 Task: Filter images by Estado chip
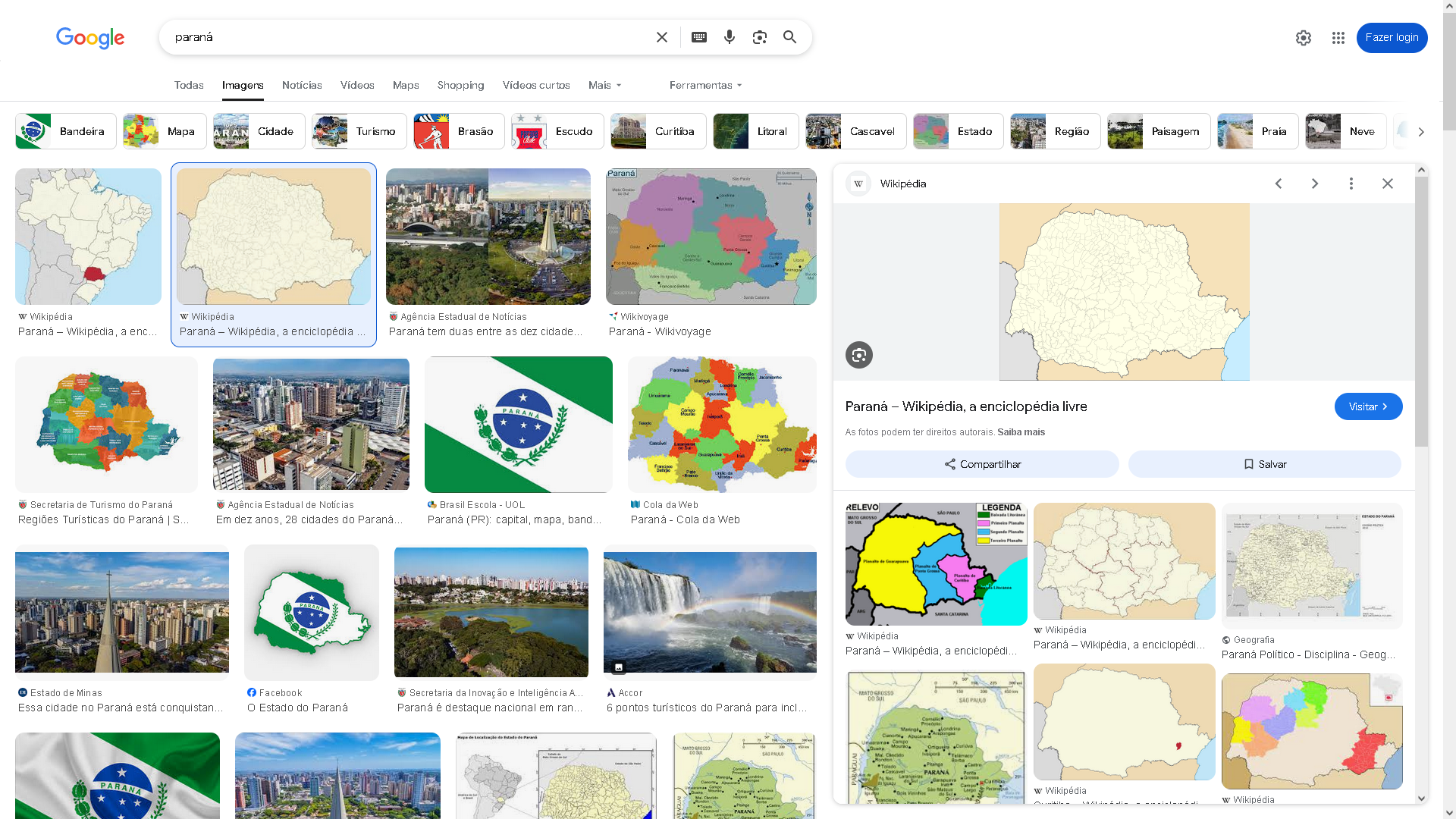(x=959, y=131)
